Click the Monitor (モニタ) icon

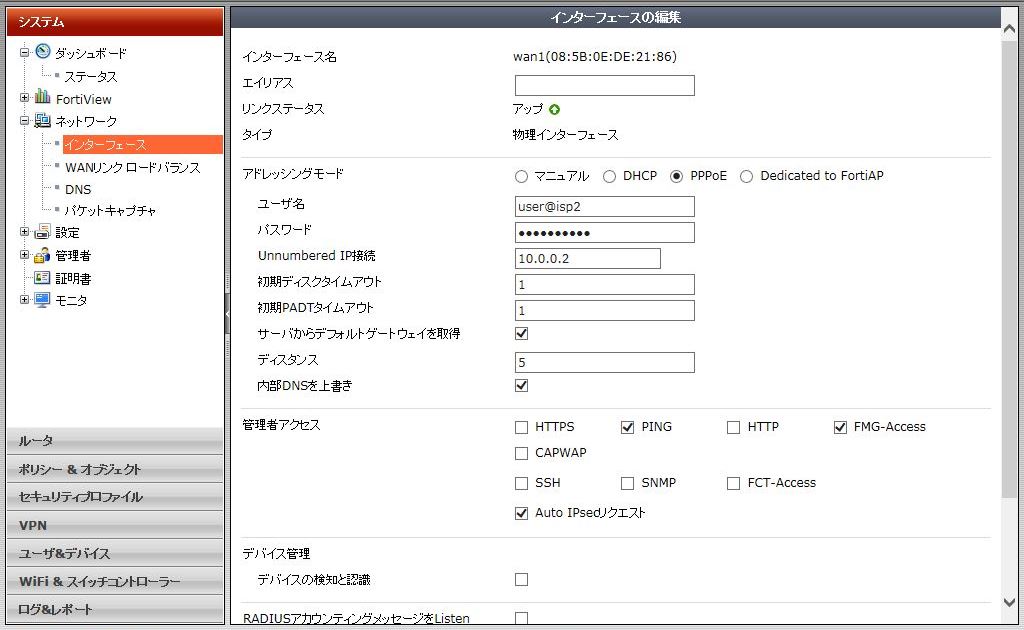42,300
